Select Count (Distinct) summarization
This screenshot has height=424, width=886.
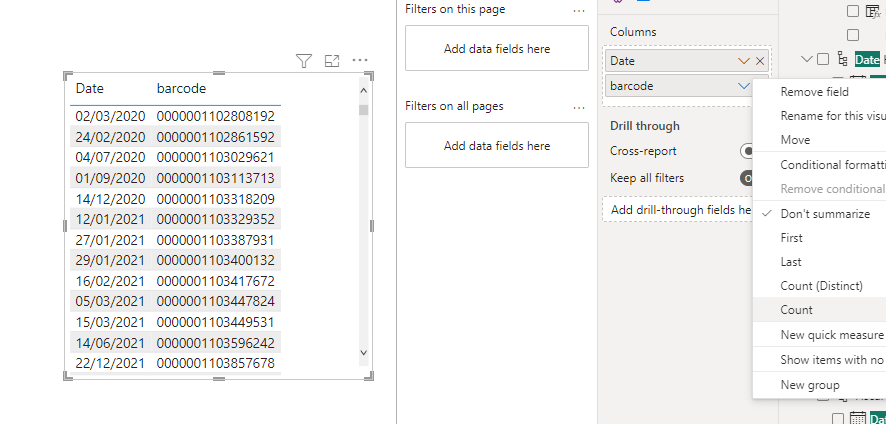(819, 286)
